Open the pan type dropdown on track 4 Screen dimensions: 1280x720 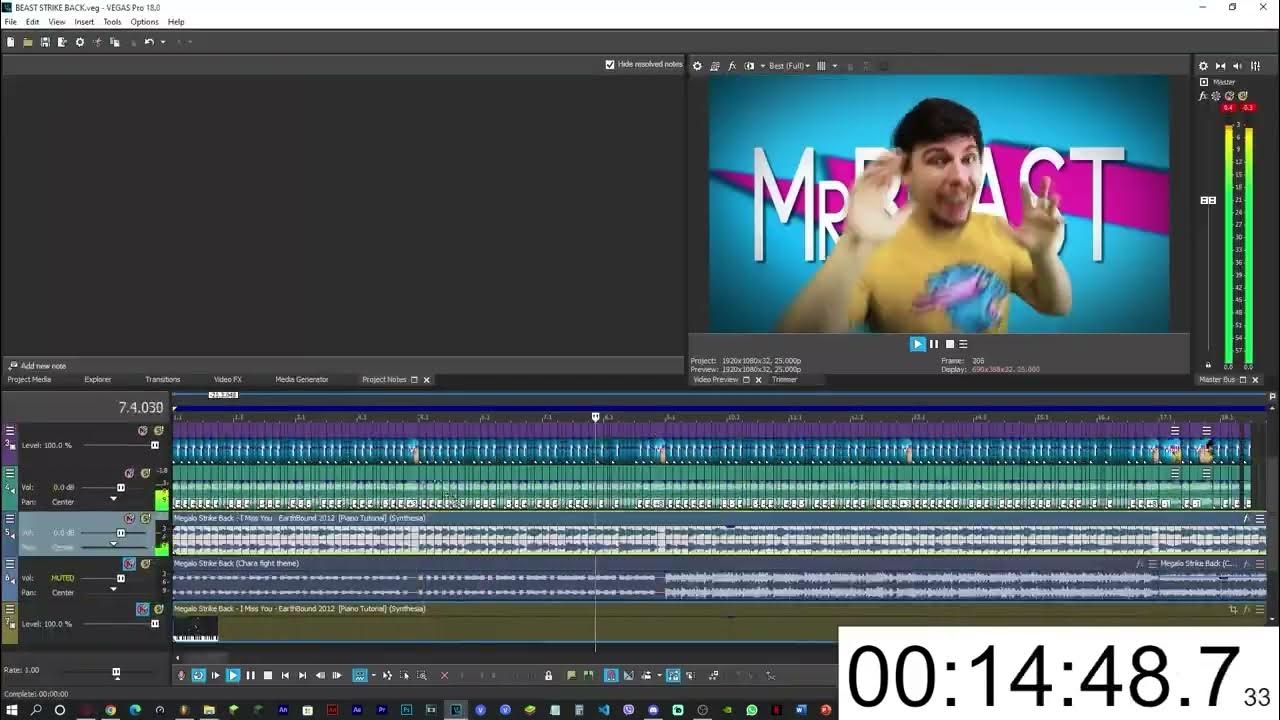(x=113, y=498)
